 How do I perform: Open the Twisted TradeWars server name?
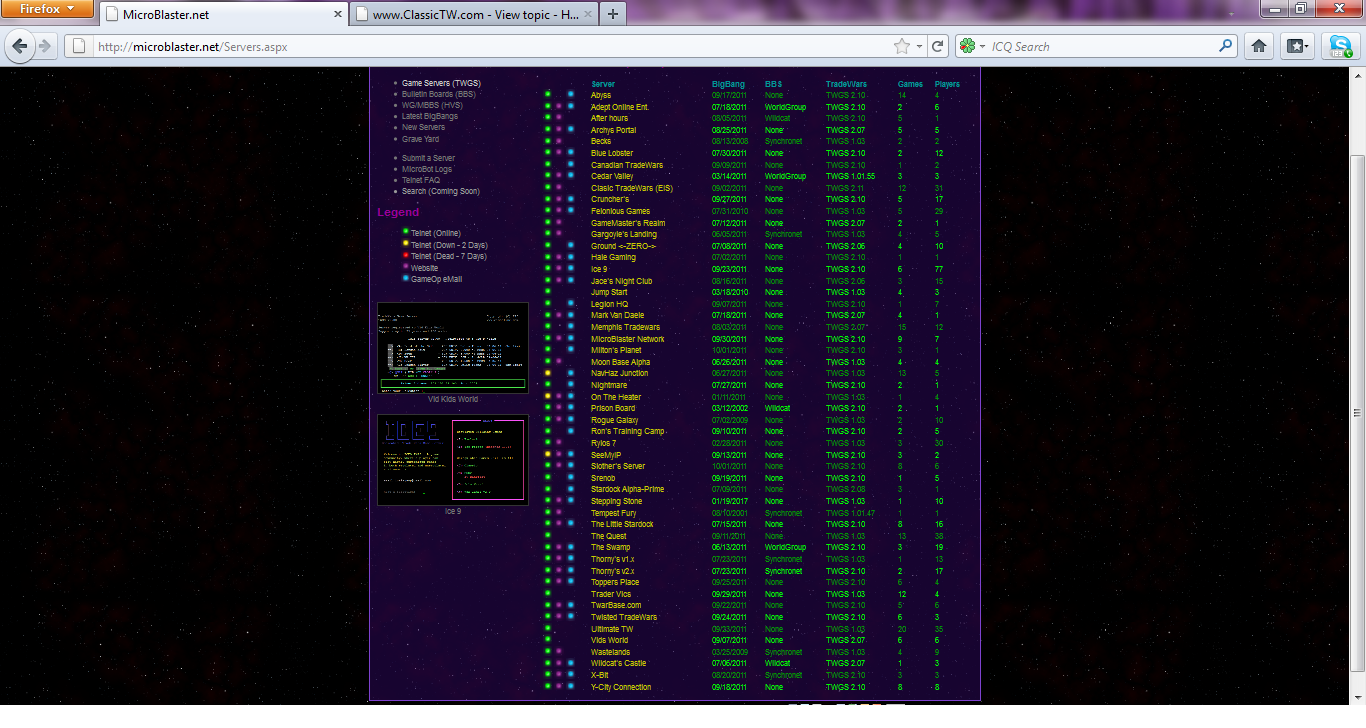click(x=624, y=617)
